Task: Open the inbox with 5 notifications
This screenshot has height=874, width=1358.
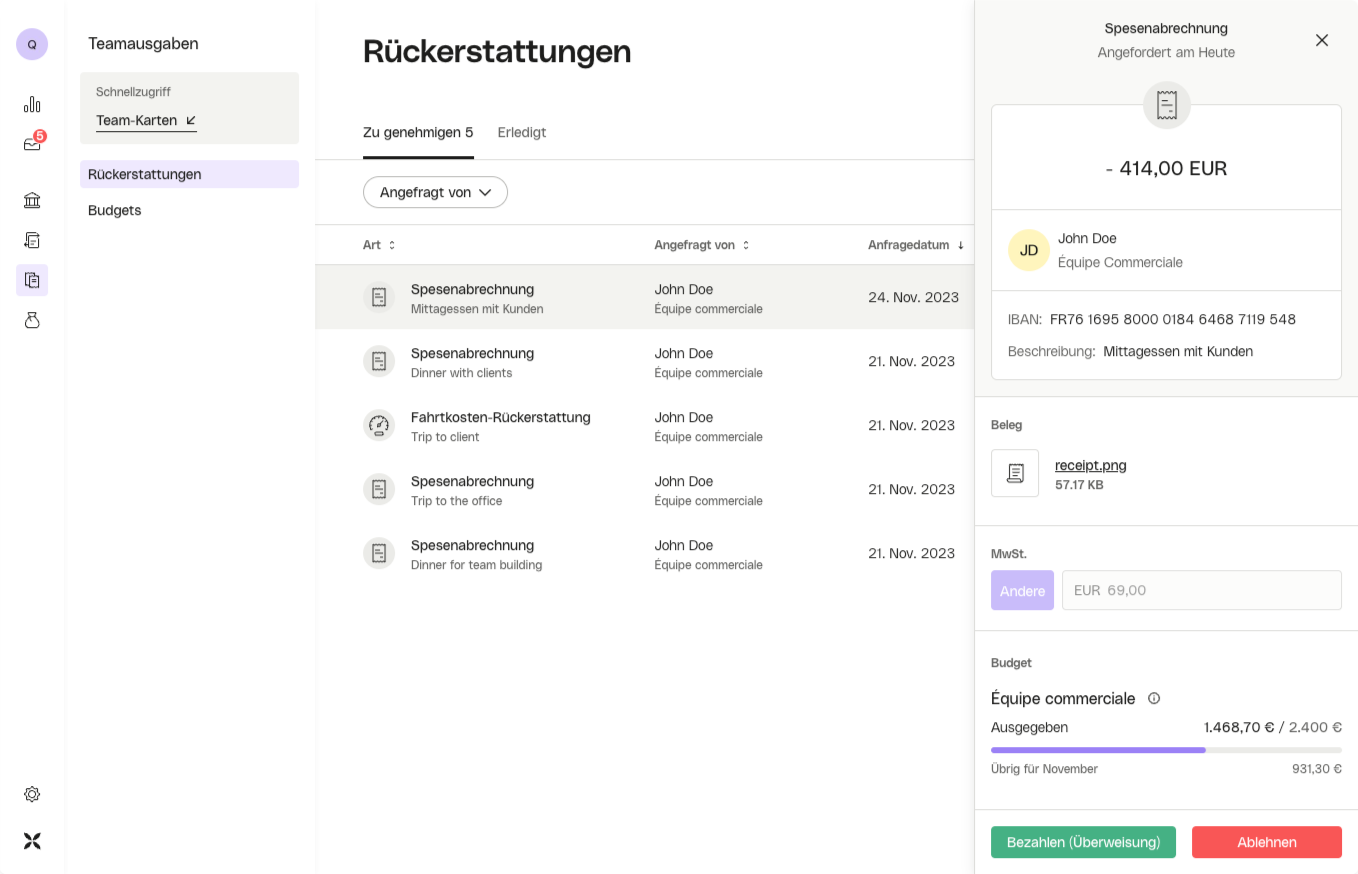Action: 32,144
